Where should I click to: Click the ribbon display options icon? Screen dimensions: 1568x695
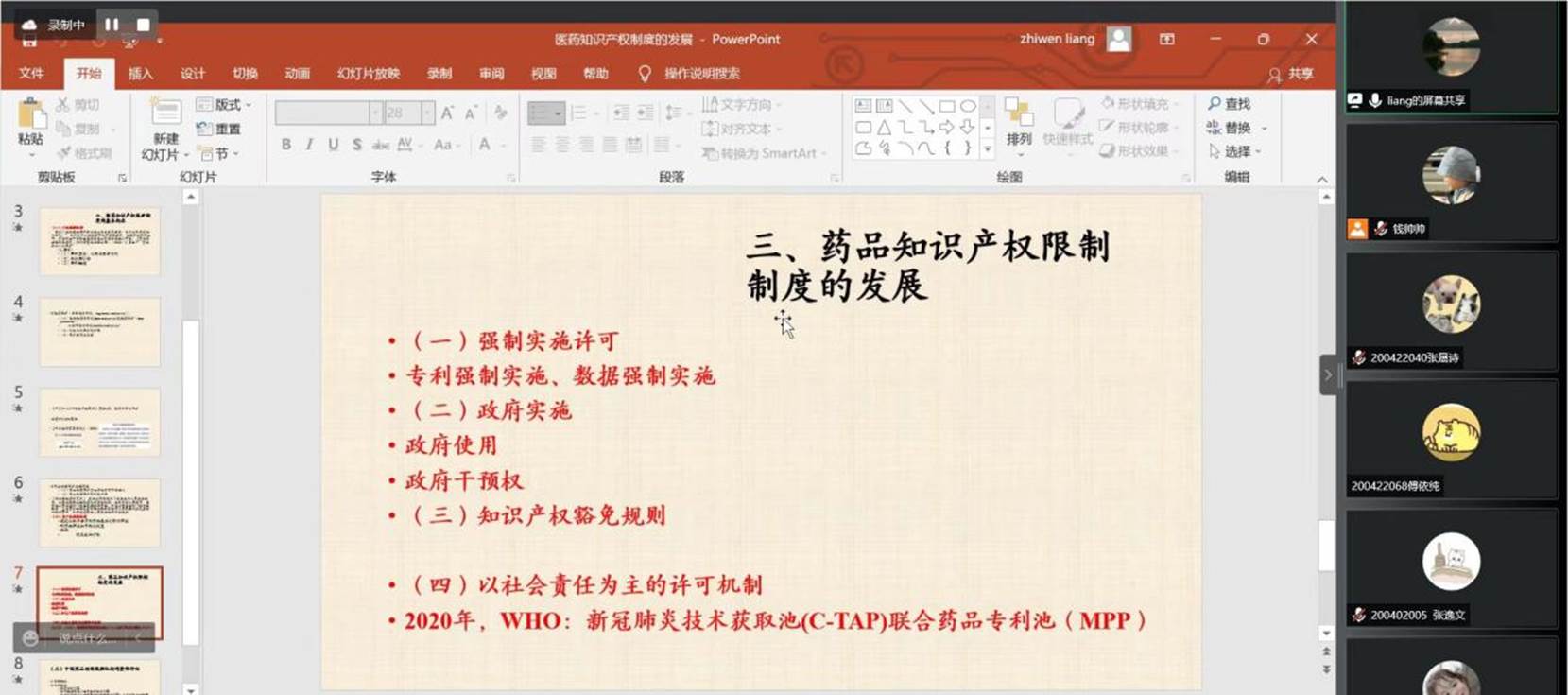tap(1167, 39)
